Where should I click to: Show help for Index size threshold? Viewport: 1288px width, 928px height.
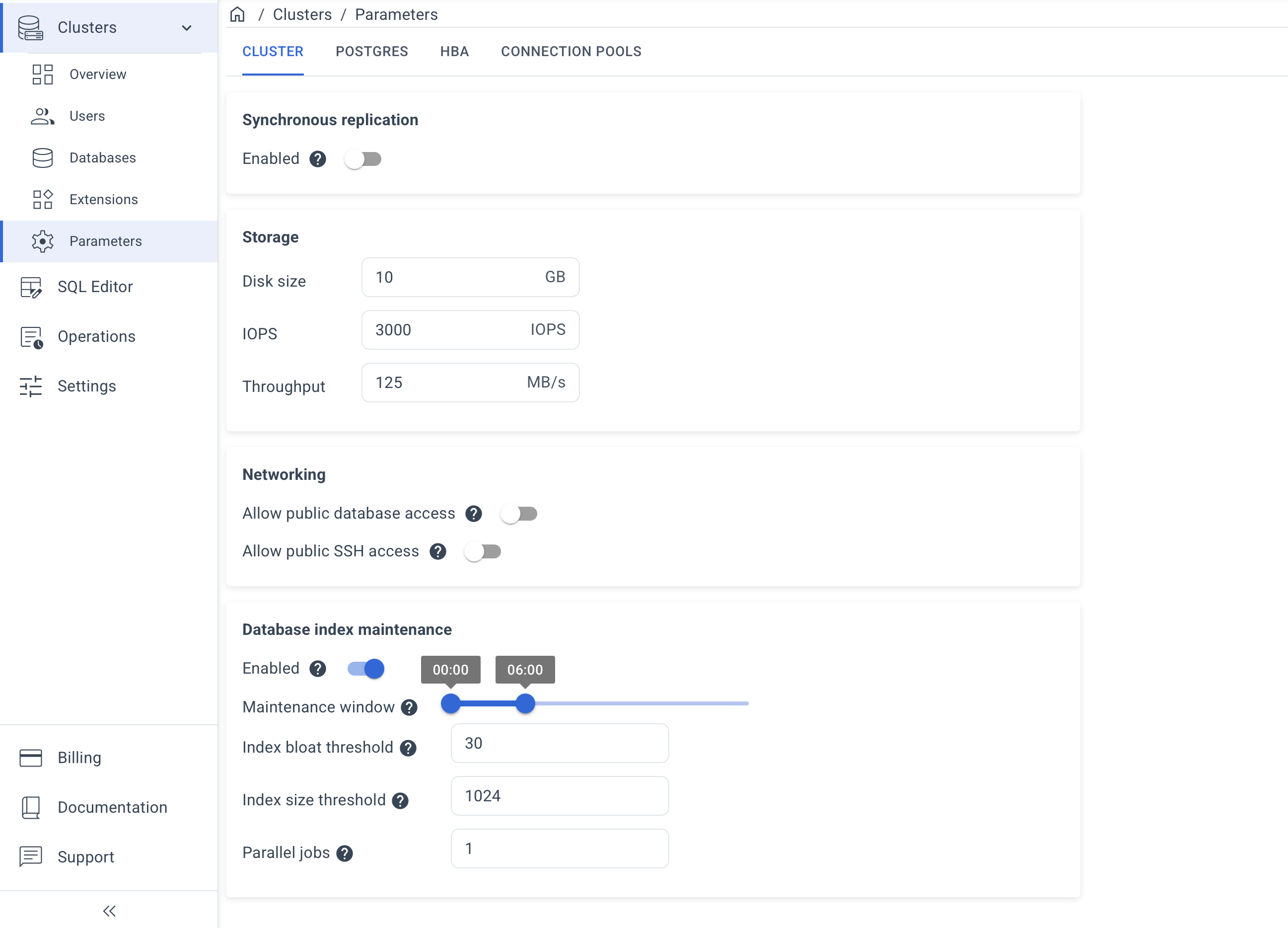400,801
